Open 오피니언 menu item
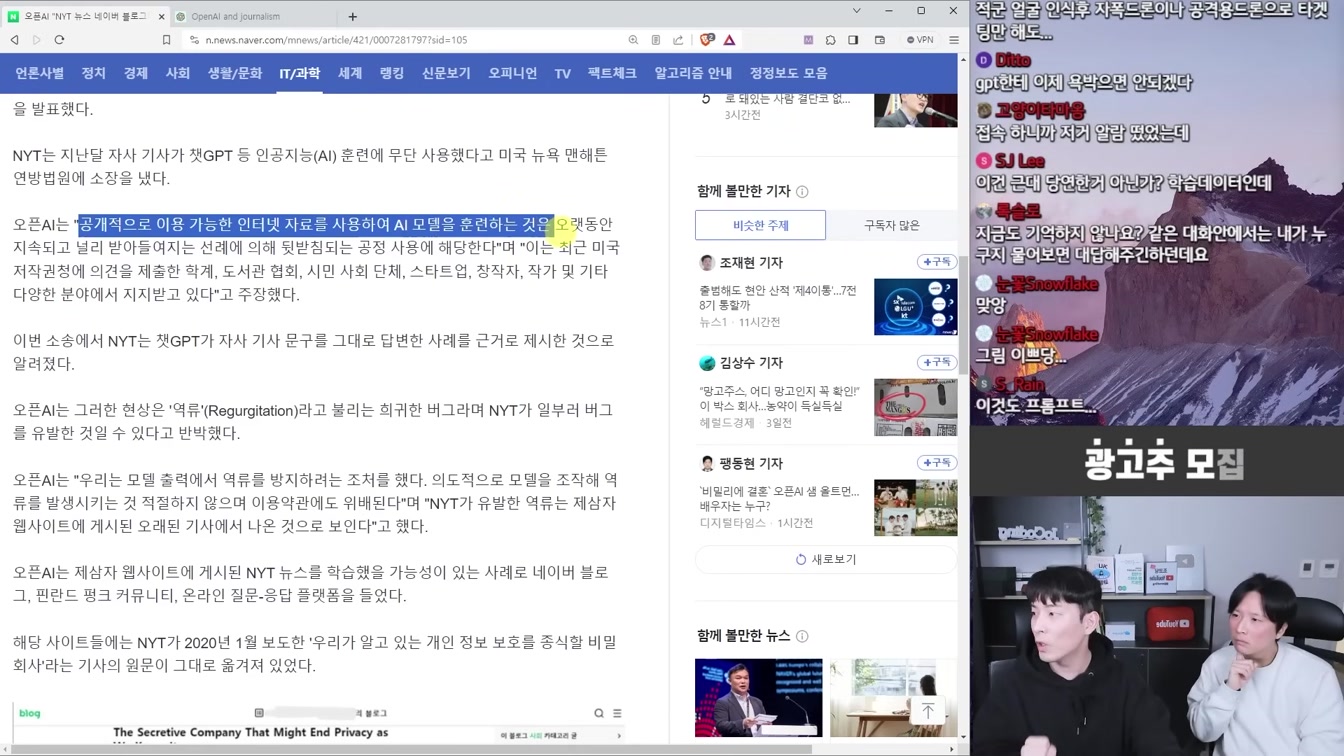 (513, 73)
